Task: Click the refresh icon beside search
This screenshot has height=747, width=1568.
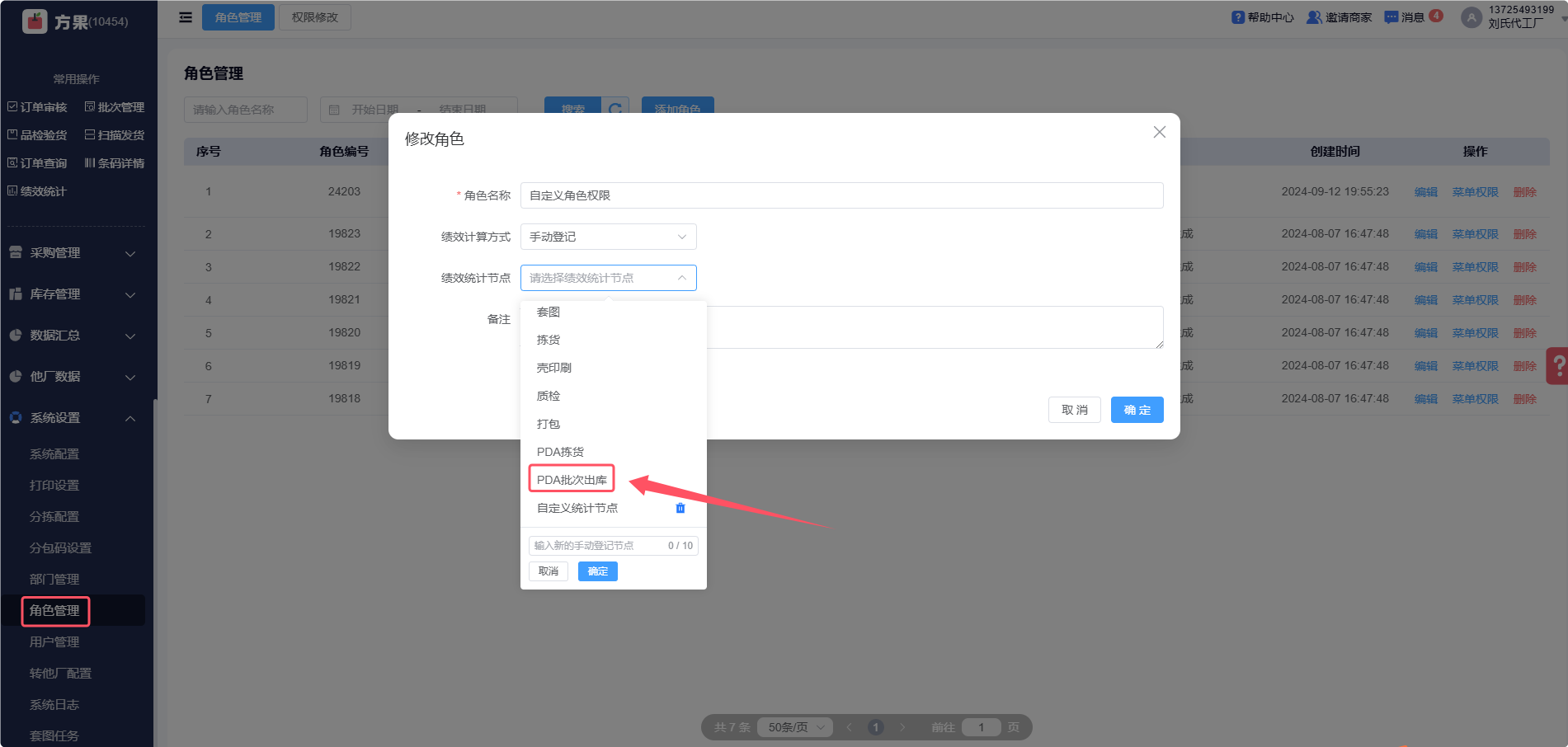Action: pyautogui.click(x=615, y=109)
